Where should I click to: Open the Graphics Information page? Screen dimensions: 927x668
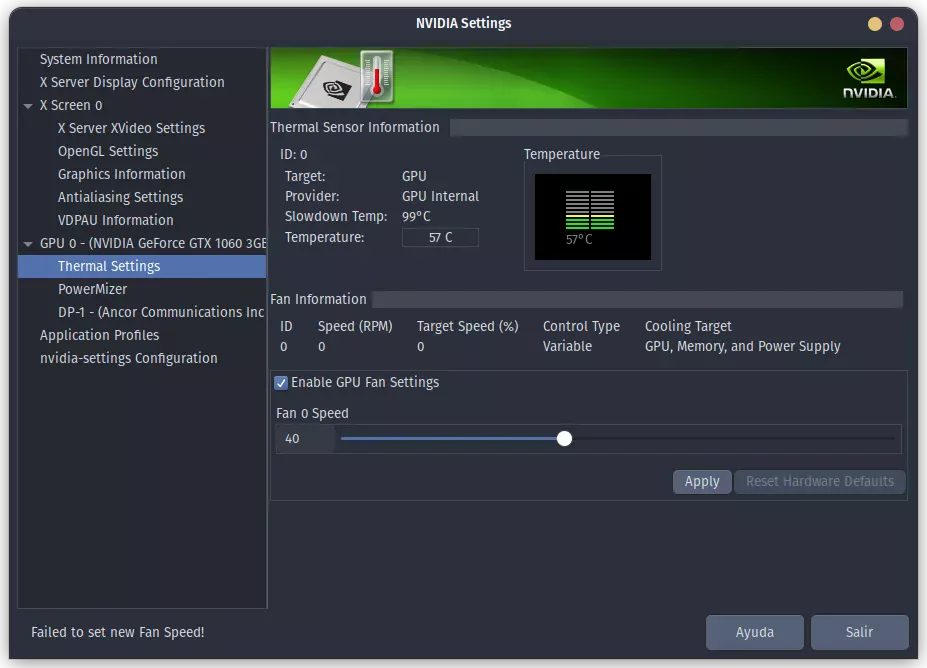(122, 174)
